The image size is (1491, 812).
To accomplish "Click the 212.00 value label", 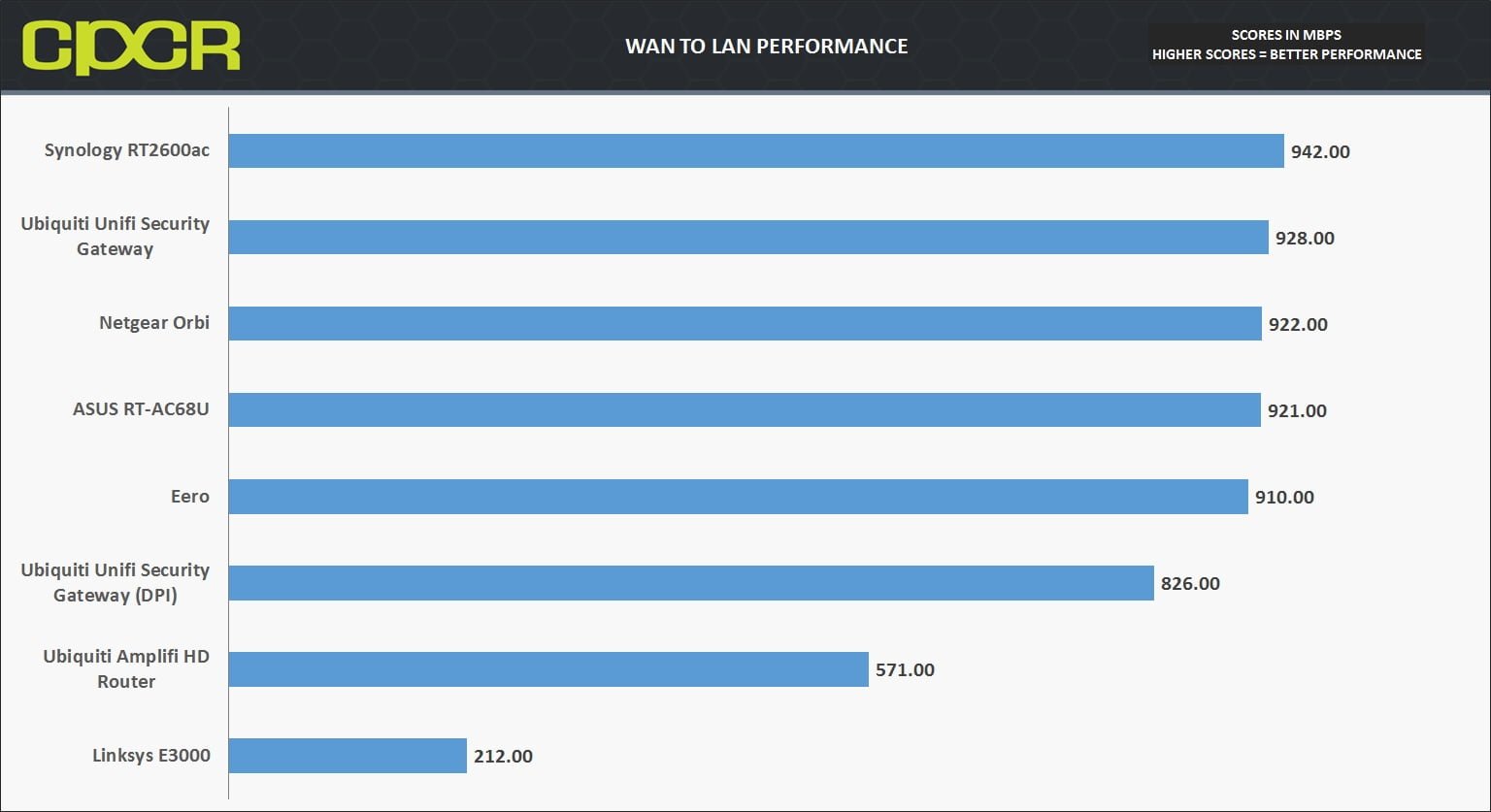I will click(503, 756).
